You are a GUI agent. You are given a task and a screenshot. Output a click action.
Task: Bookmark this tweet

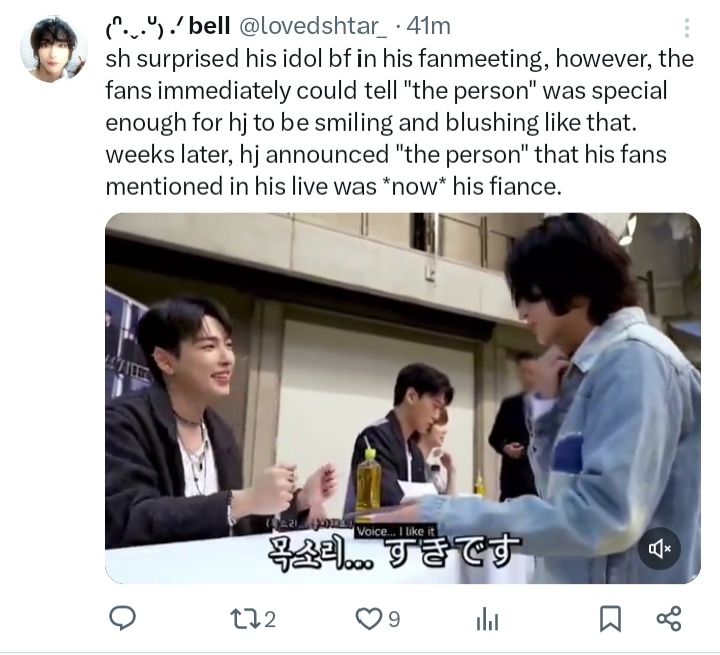pos(611,619)
